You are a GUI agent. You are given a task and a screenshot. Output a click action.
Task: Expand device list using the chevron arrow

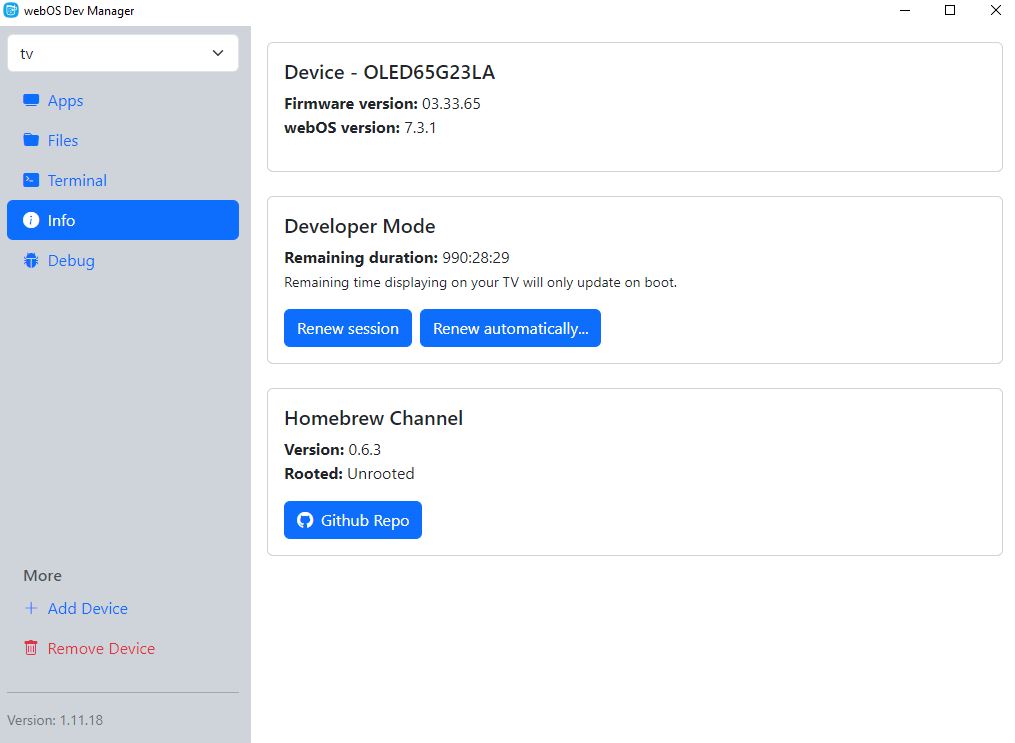218,54
